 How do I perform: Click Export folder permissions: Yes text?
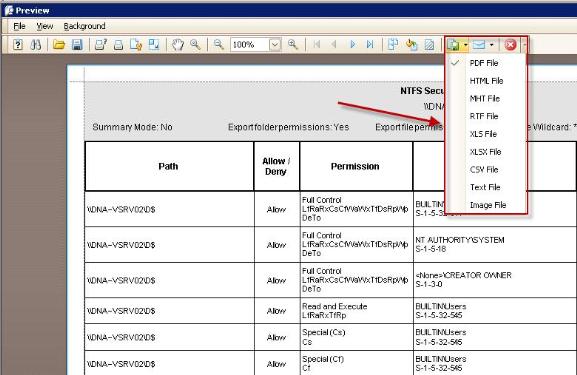tap(288, 127)
